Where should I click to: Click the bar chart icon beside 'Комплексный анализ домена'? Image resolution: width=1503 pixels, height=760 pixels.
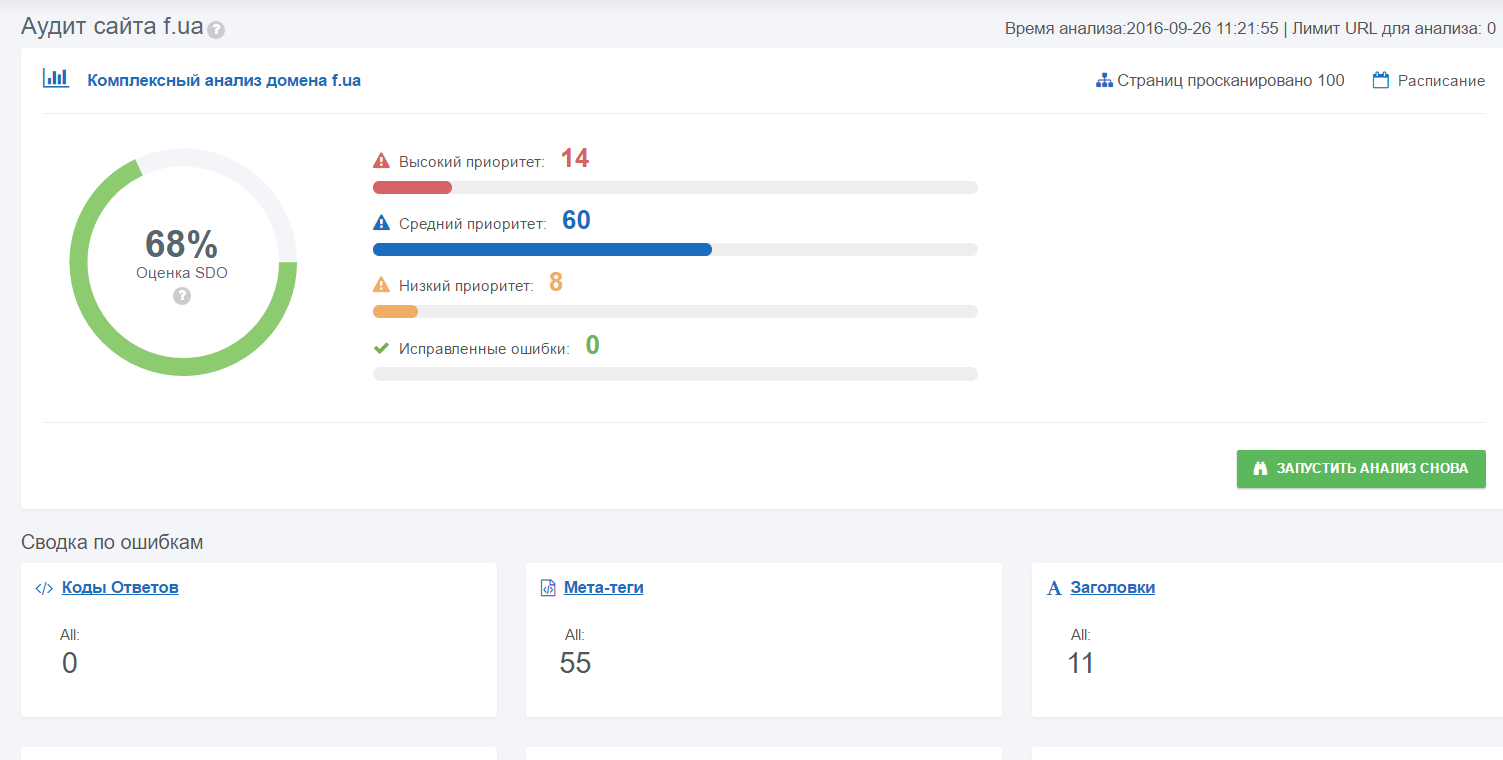coord(55,78)
